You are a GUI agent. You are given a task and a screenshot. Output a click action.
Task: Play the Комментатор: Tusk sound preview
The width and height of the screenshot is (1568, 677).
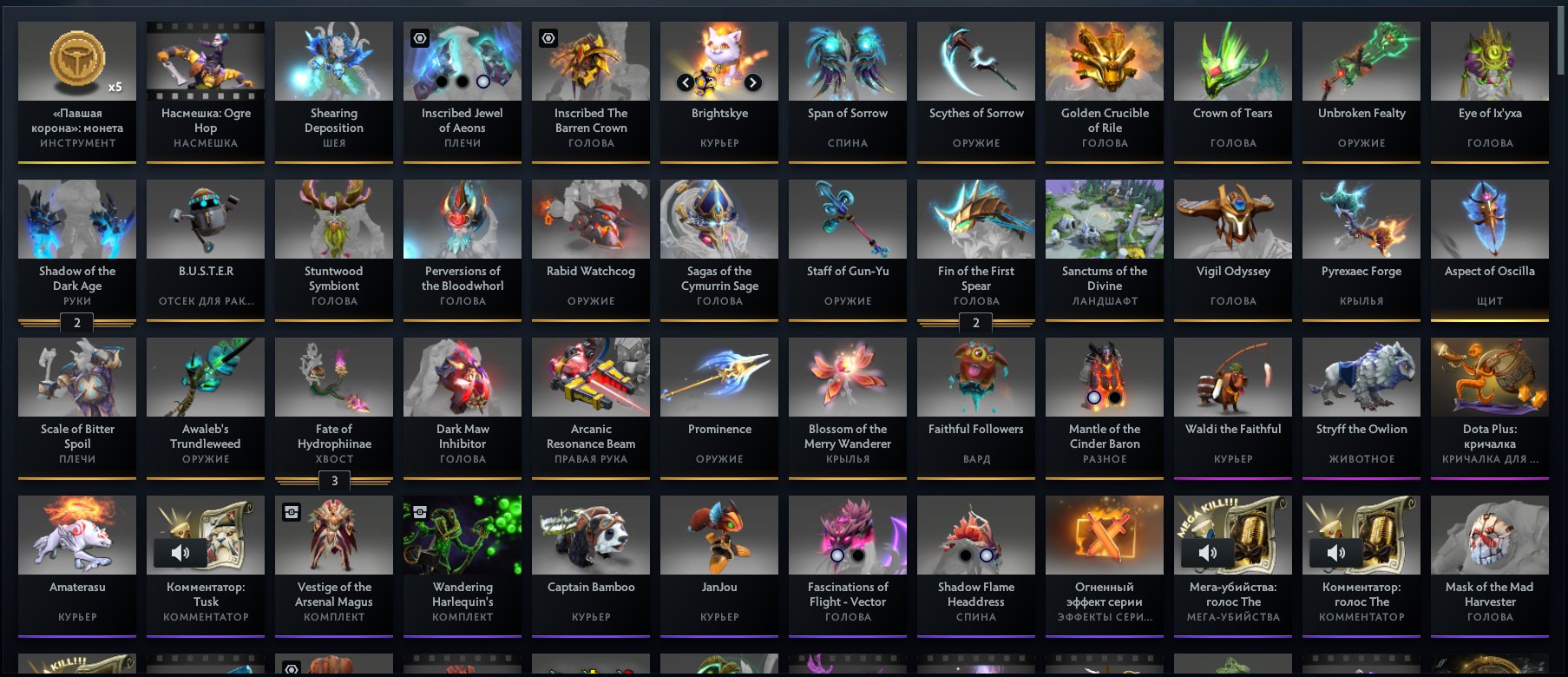[180, 552]
